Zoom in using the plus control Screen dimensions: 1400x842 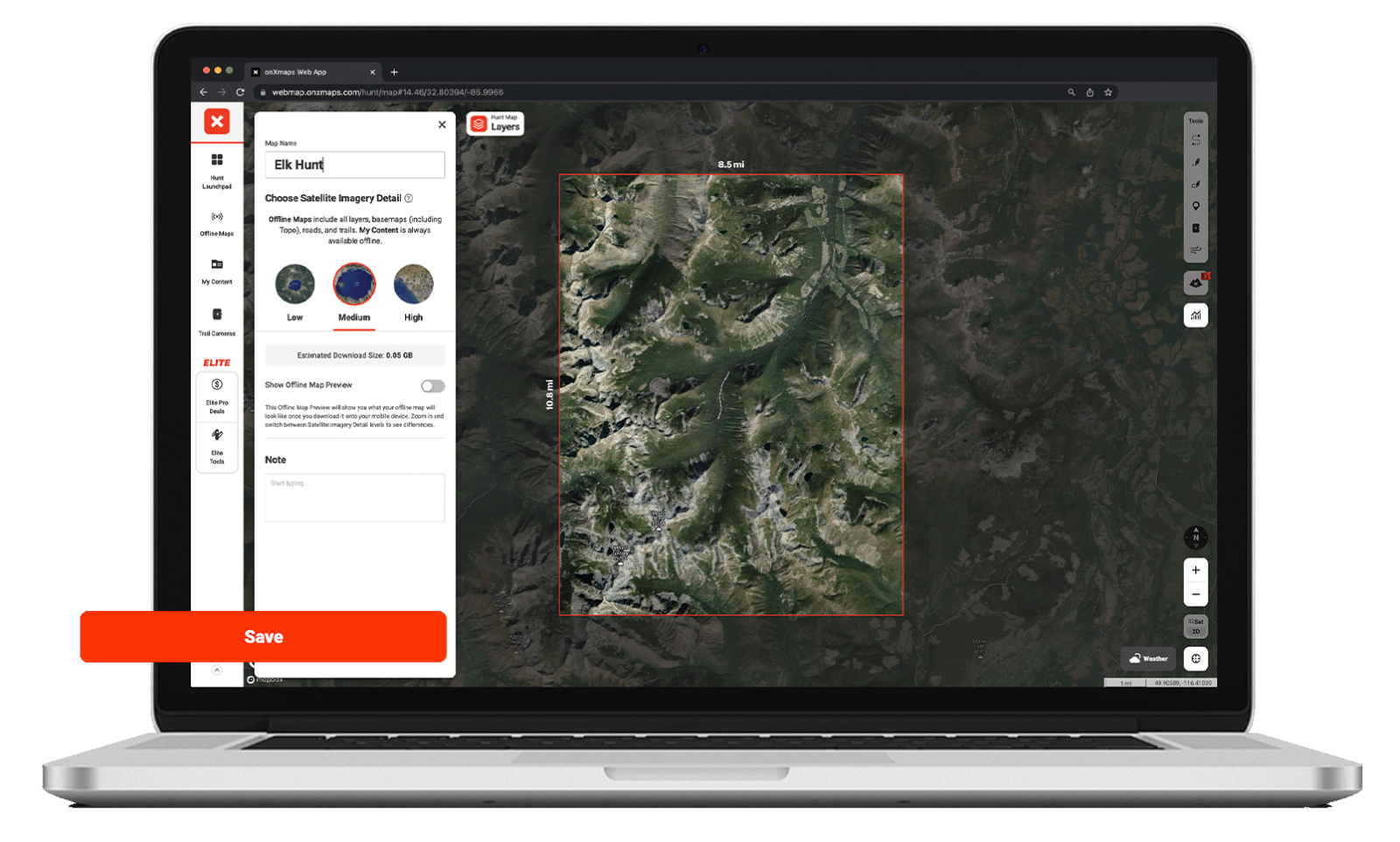point(1195,570)
